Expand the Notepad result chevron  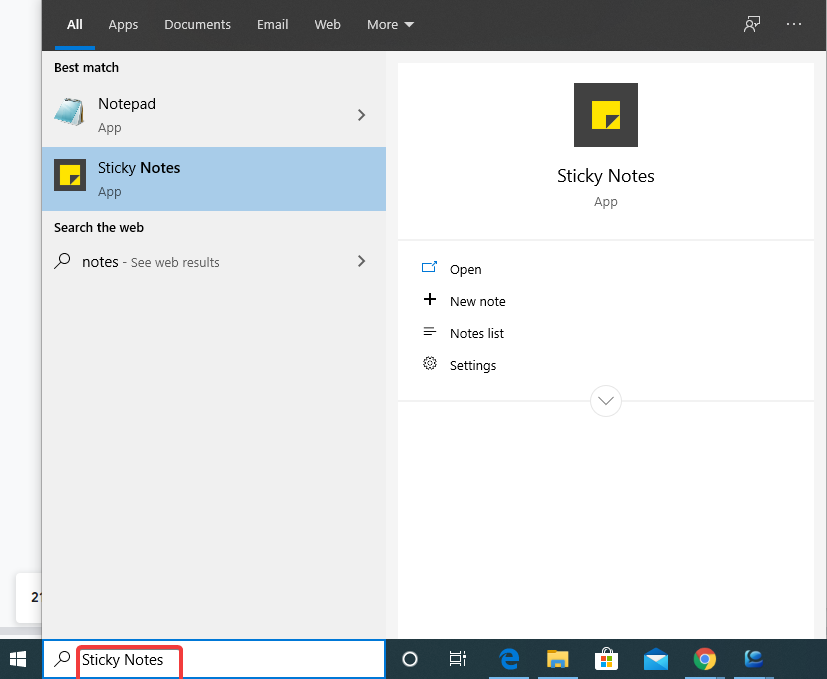pos(361,115)
